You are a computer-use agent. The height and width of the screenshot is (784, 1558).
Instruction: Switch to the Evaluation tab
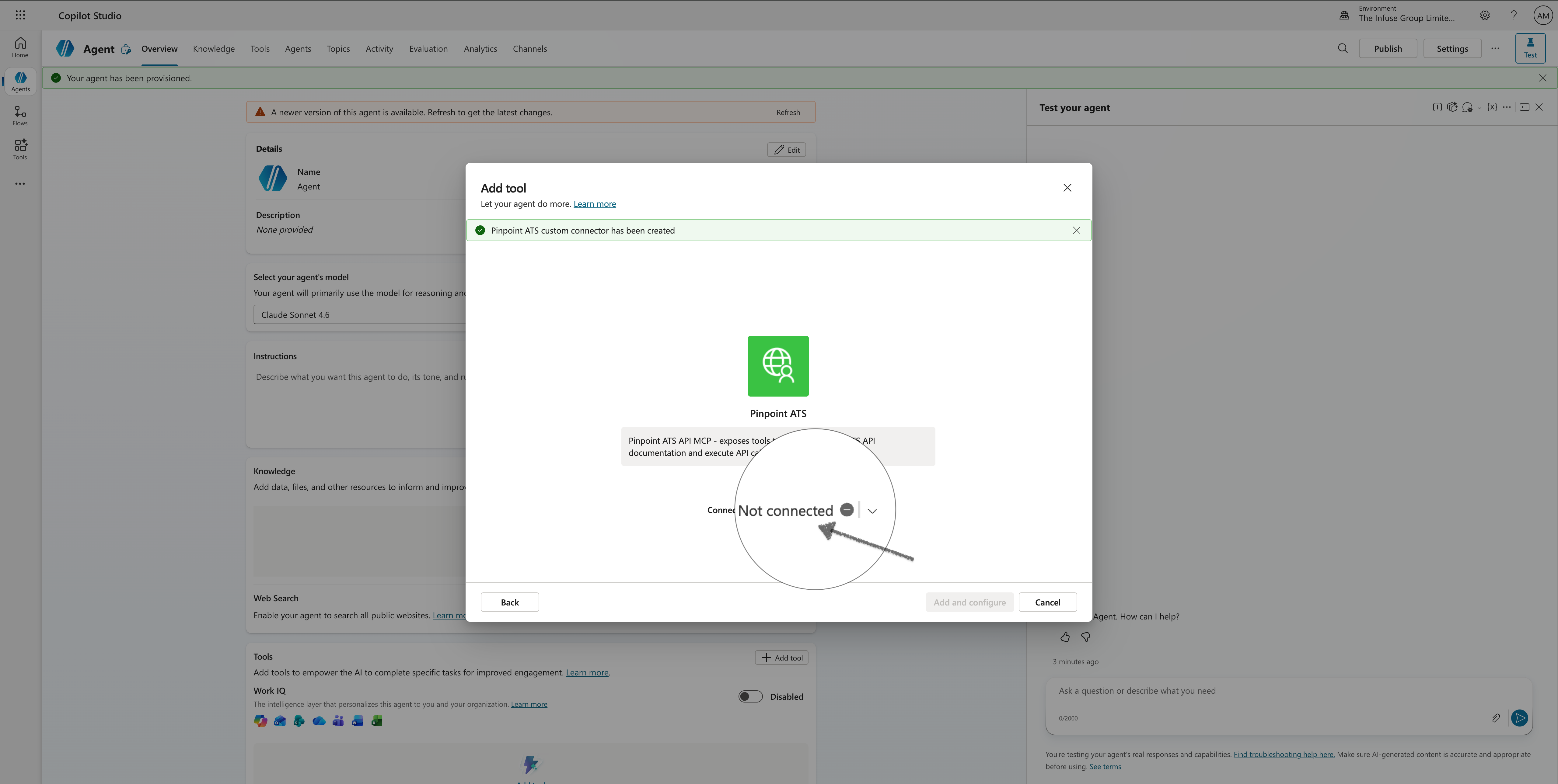tap(428, 48)
